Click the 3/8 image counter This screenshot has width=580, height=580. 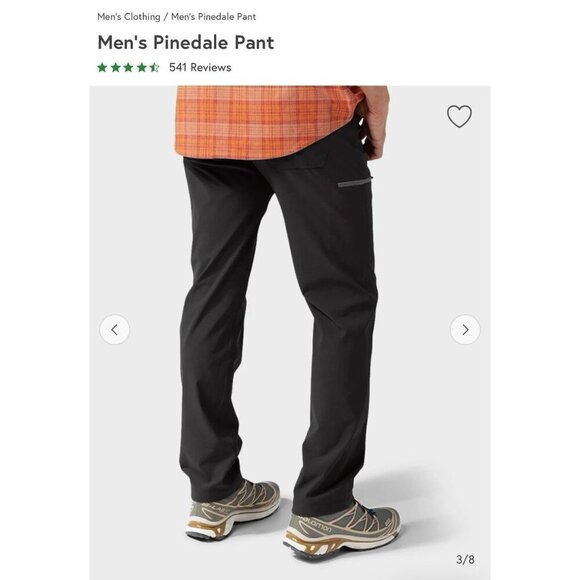click(465, 559)
